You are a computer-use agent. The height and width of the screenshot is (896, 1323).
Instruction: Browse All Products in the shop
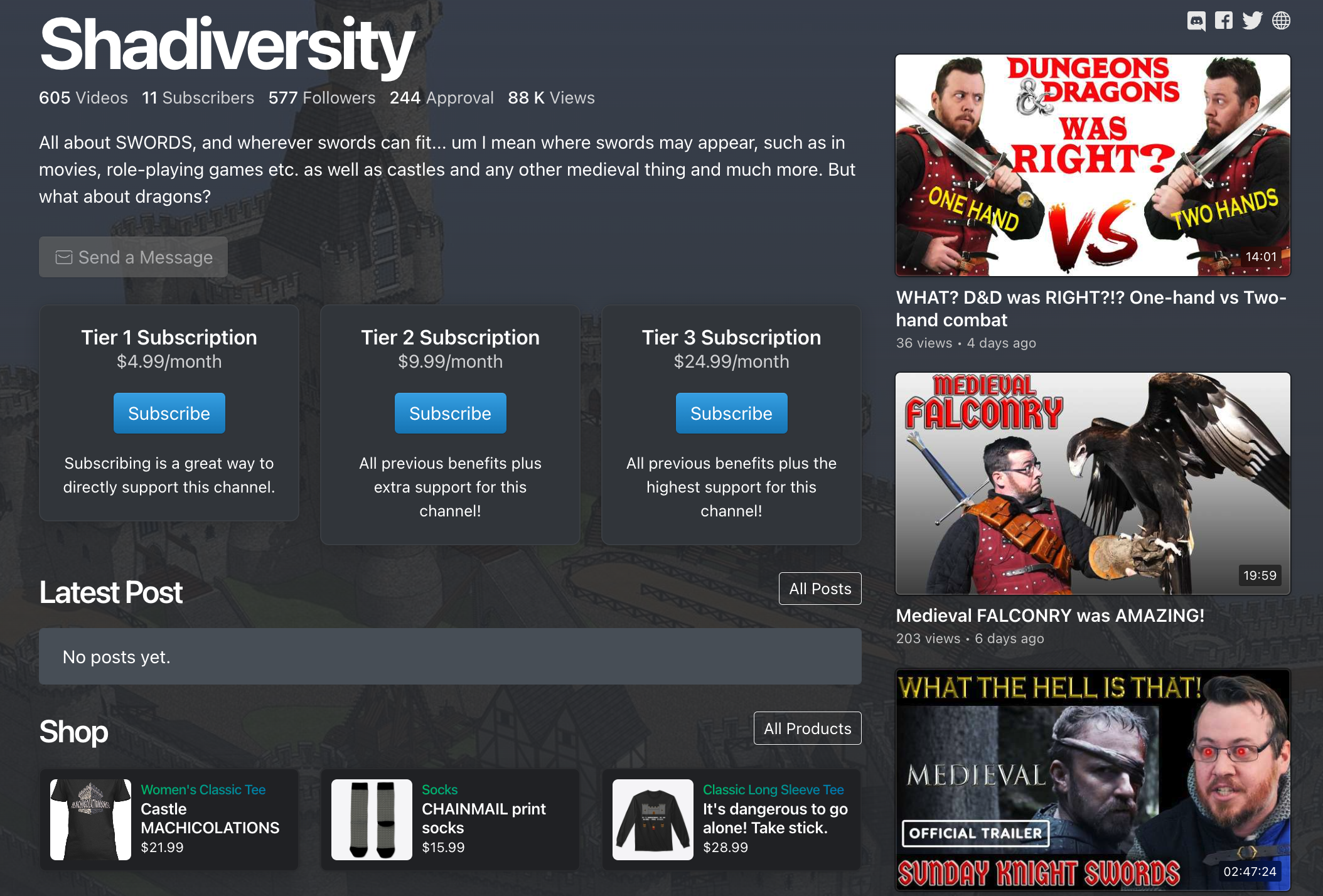(x=808, y=728)
